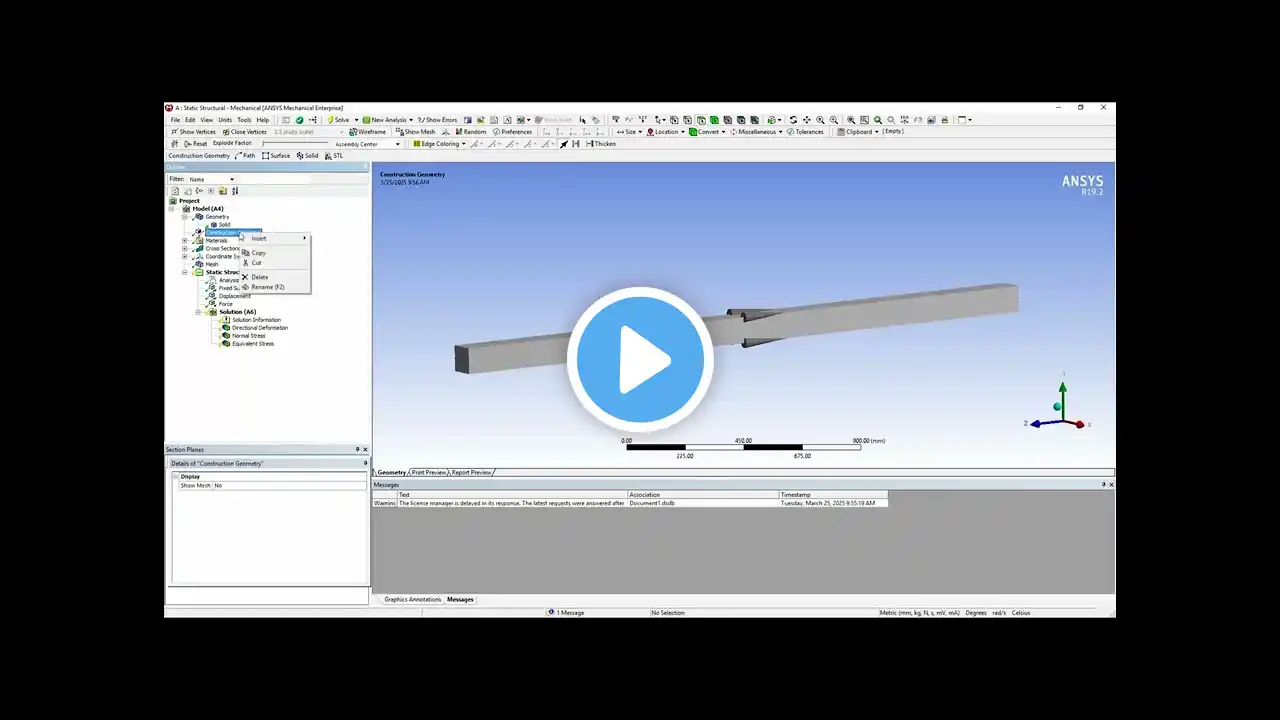Apply Random colors
The image size is (1280, 720).
tap(470, 132)
